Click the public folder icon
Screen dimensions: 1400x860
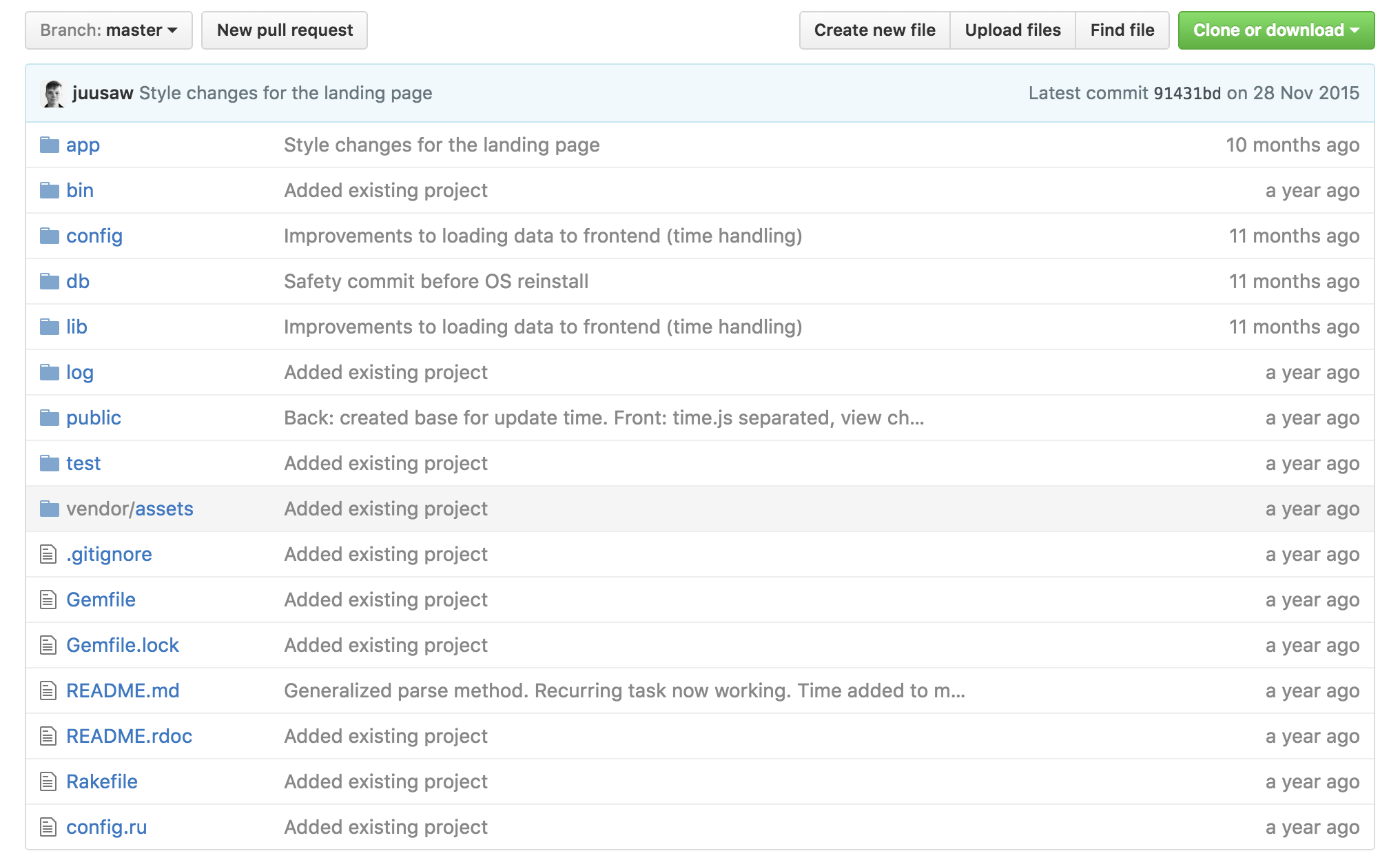tap(50, 418)
